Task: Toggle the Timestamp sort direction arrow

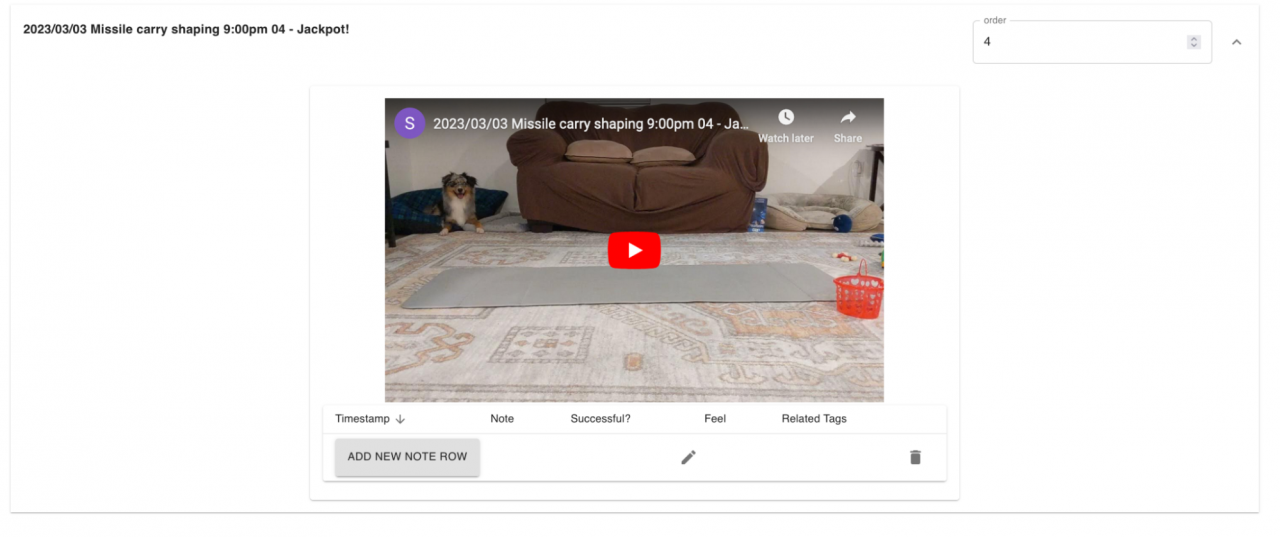Action: tap(400, 419)
